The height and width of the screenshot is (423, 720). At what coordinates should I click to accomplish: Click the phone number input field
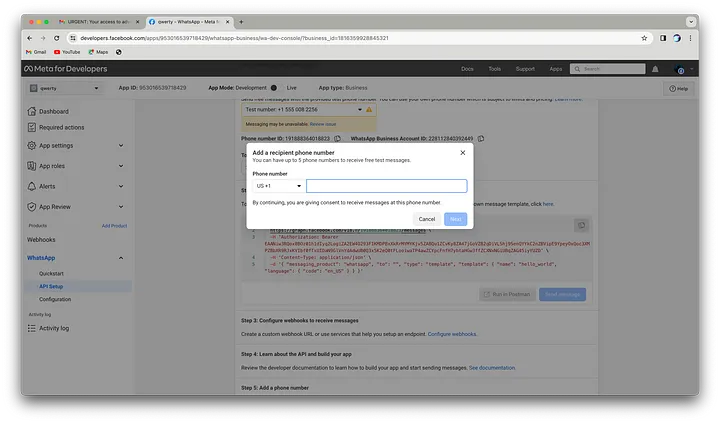(387, 186)
